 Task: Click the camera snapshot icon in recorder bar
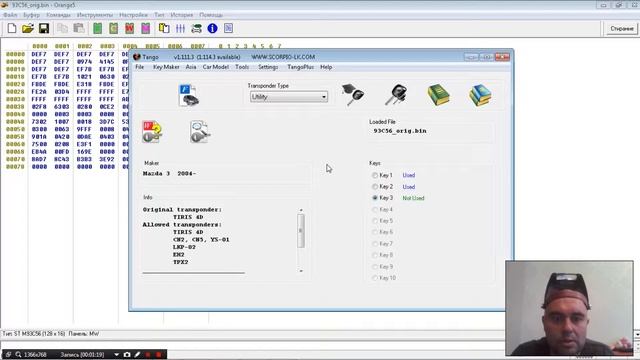127,355
